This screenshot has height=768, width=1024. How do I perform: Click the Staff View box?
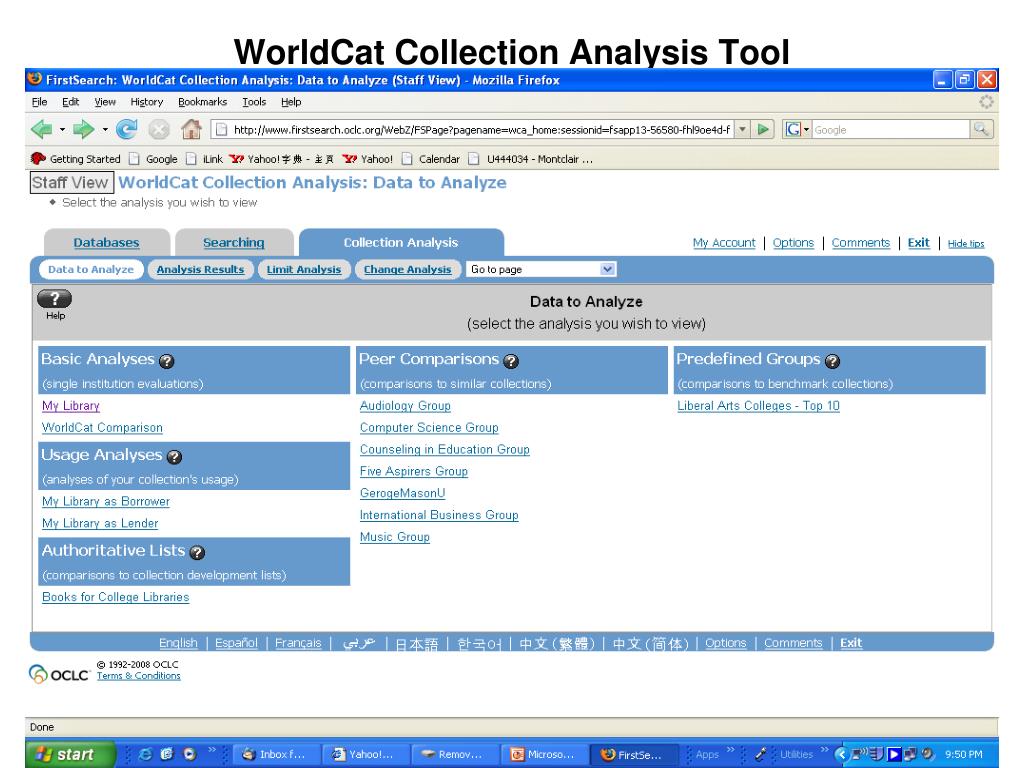tap(72, 182)
